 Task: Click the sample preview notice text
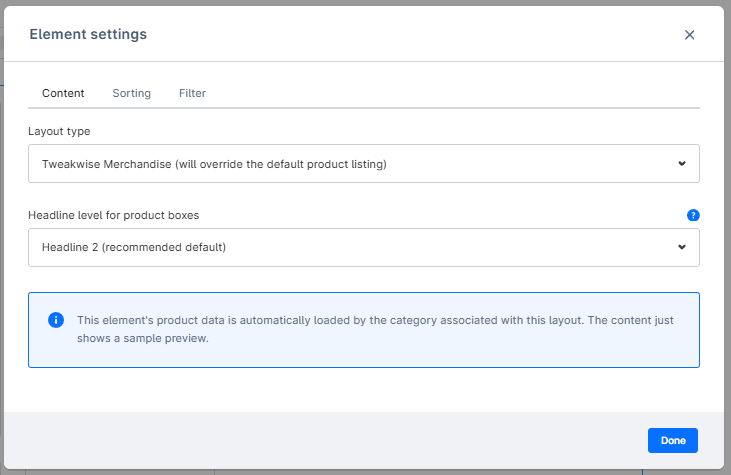coord(375,329)
